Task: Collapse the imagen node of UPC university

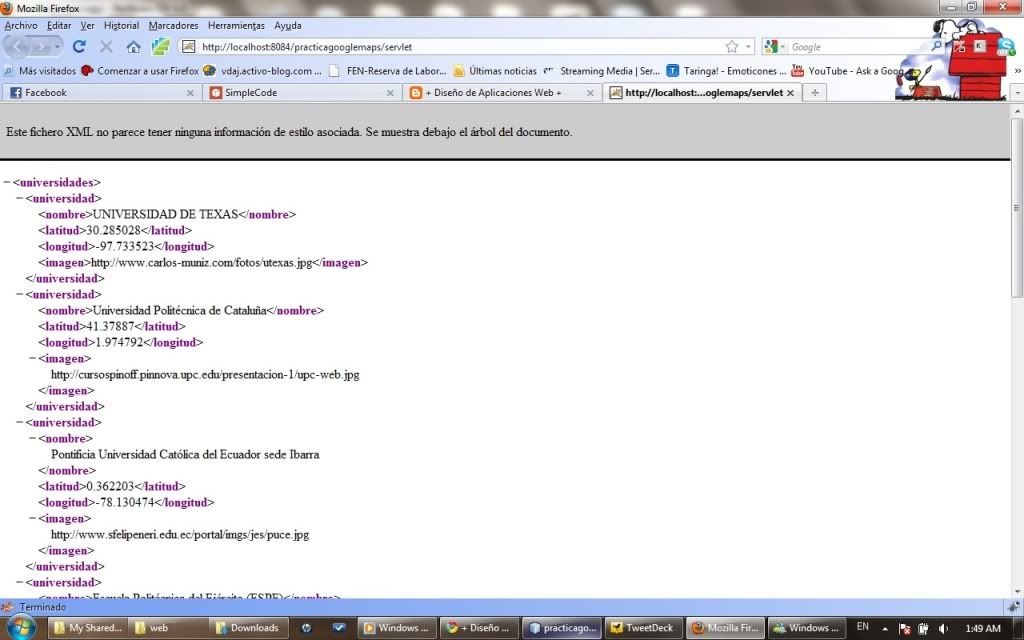Action: [33, 359]
